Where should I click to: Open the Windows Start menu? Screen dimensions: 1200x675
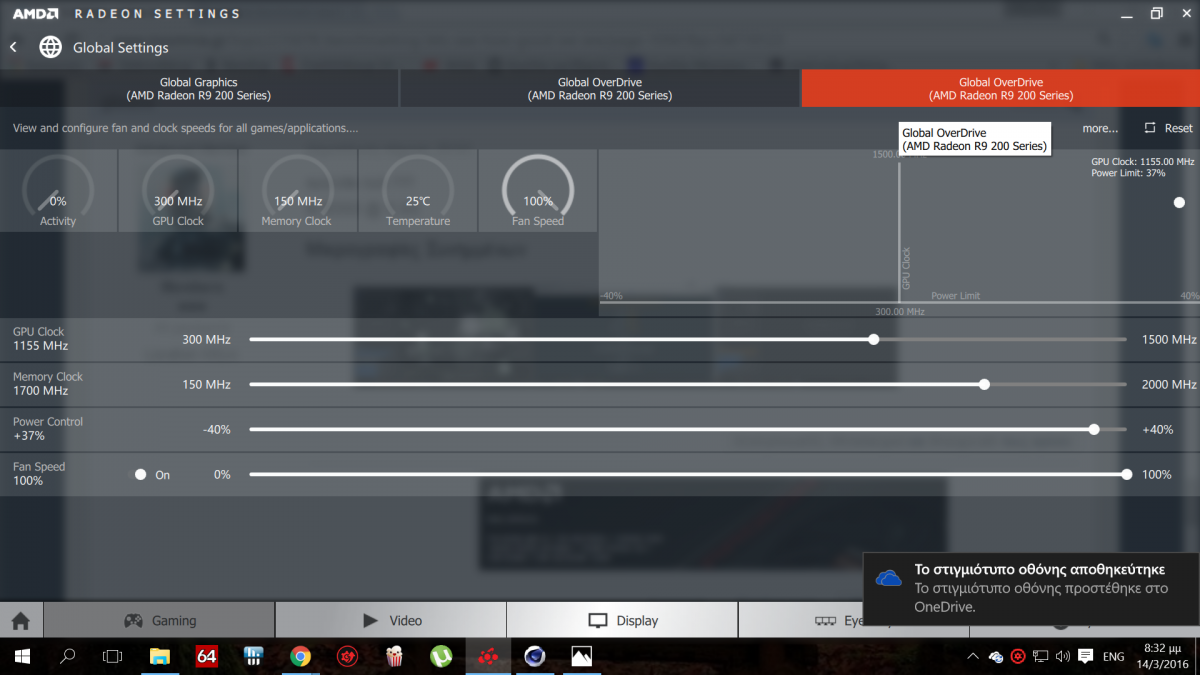click(22, 657)
